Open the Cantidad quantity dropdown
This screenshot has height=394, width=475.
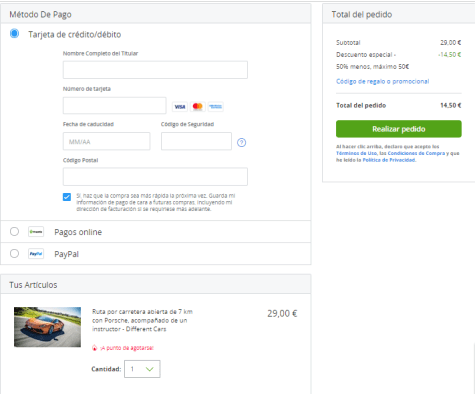(x=142, y=369)
